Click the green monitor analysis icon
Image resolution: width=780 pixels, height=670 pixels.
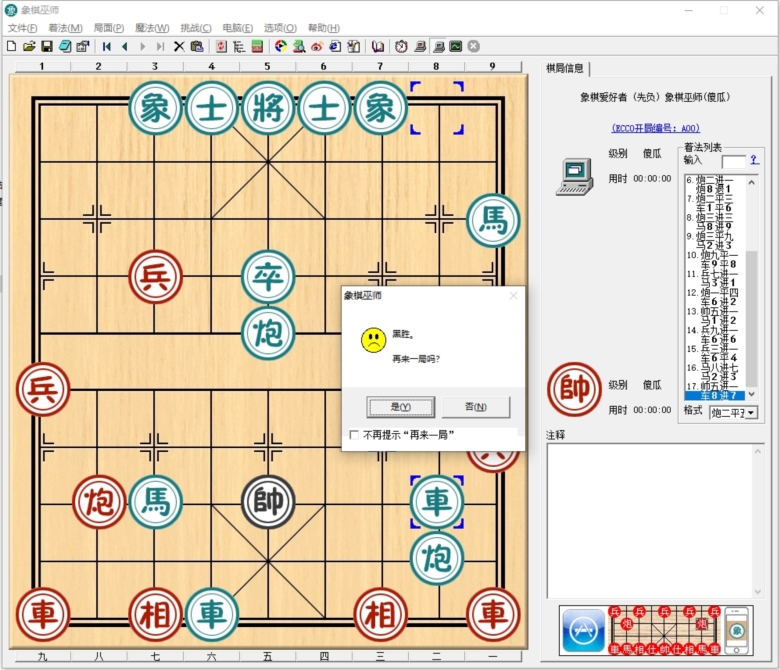tap(456, 46)
